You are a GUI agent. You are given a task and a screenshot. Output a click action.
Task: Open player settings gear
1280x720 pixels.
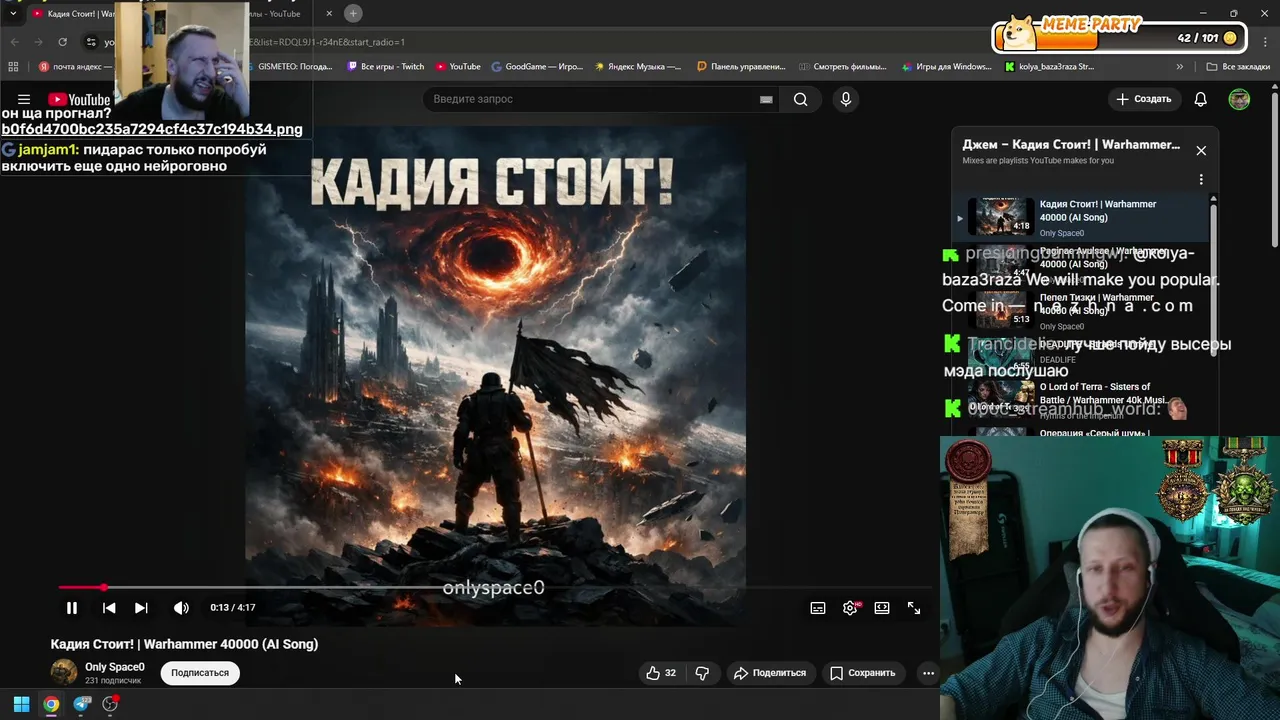[x=850, y=608]
